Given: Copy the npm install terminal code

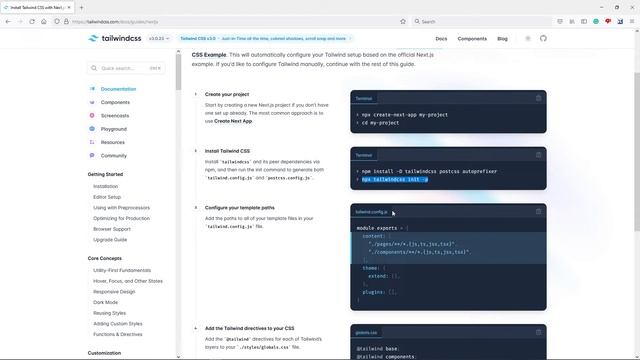Looking at the screenshot, I should pyautogui.click(x=538, y=155).
